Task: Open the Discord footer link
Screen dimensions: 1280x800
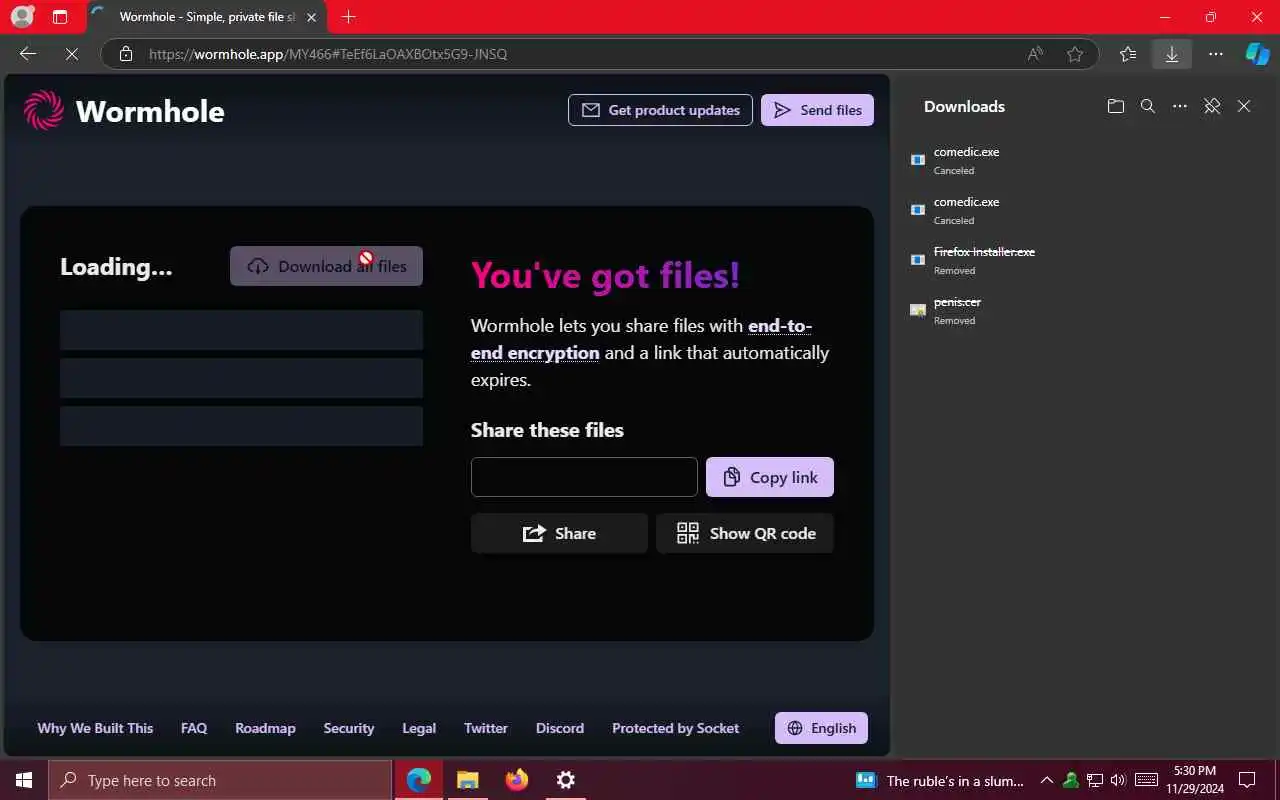Action: [560, 728]
